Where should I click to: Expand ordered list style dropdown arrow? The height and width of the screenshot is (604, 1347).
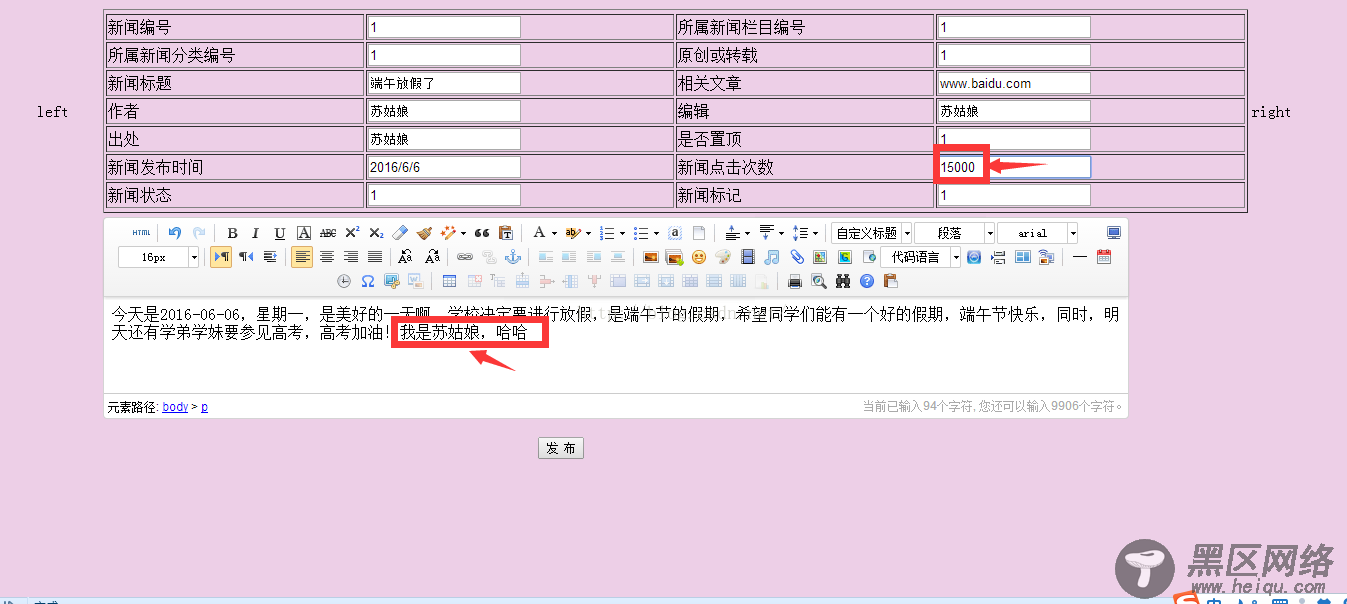[x=622, y=233]
